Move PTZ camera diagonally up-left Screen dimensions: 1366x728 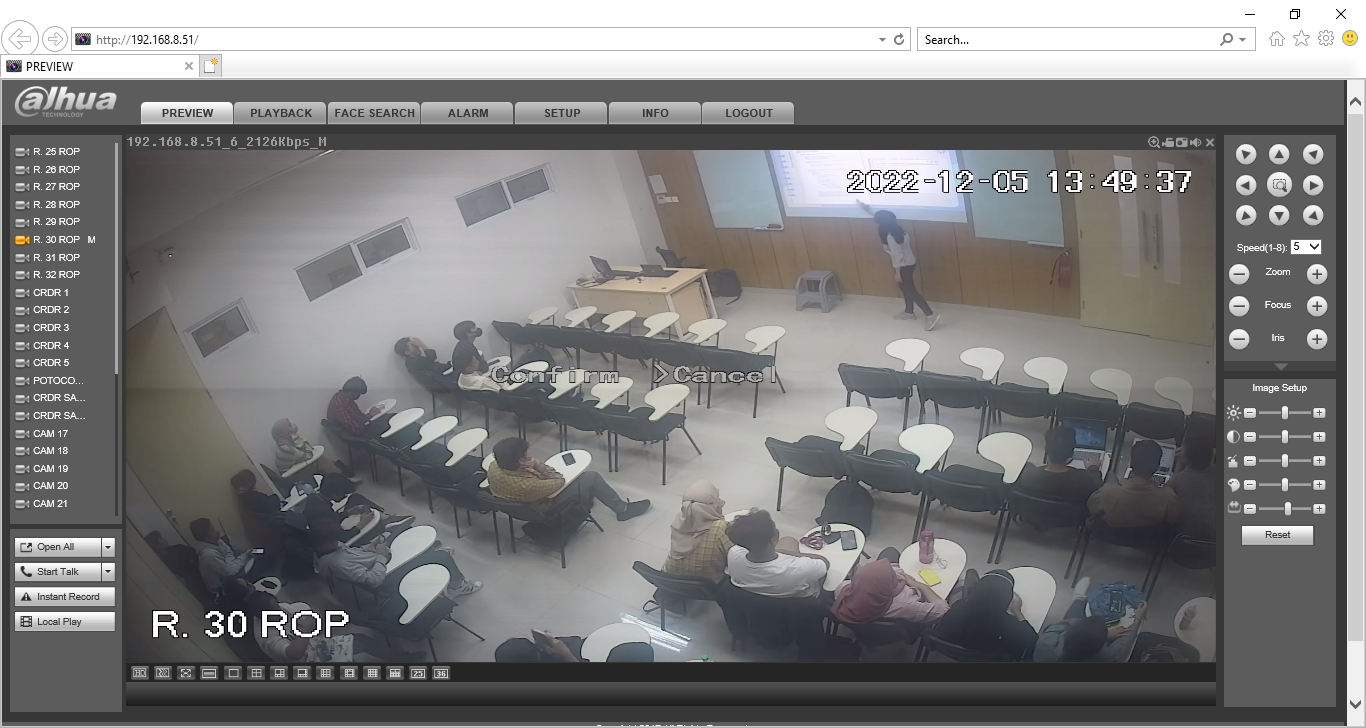point(1246,154)
